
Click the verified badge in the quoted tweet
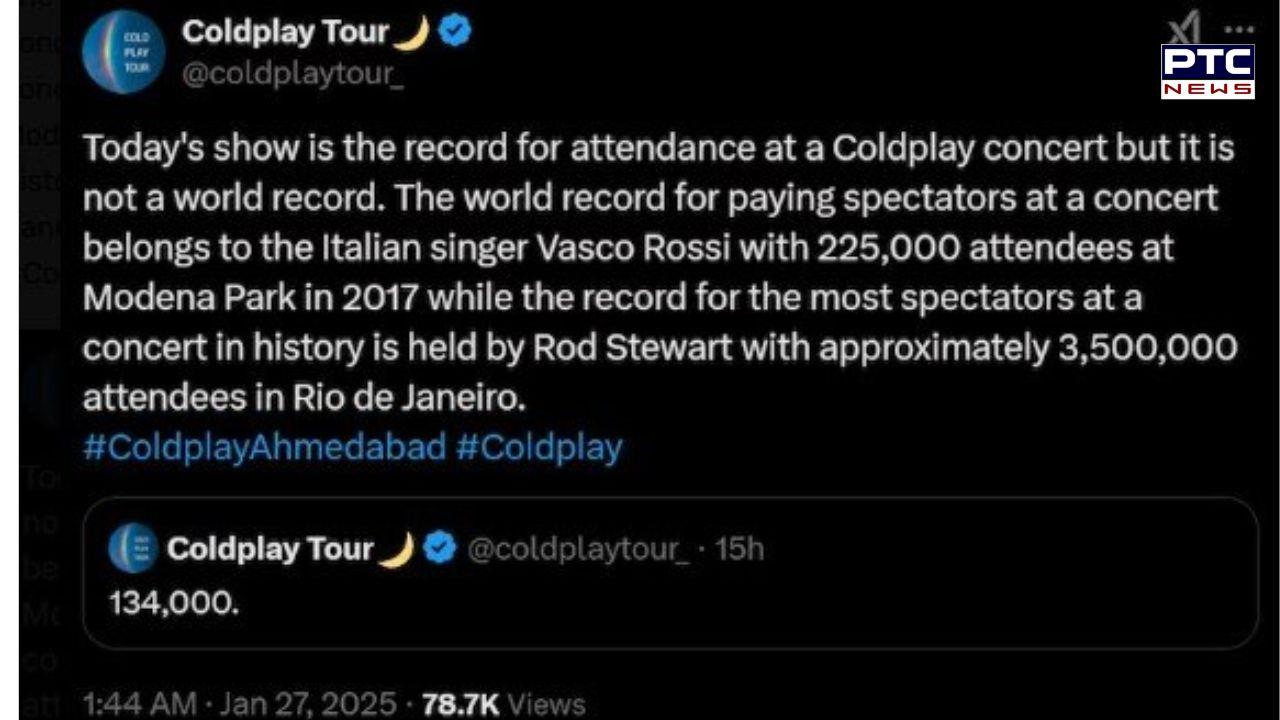(x=440, y=548)
